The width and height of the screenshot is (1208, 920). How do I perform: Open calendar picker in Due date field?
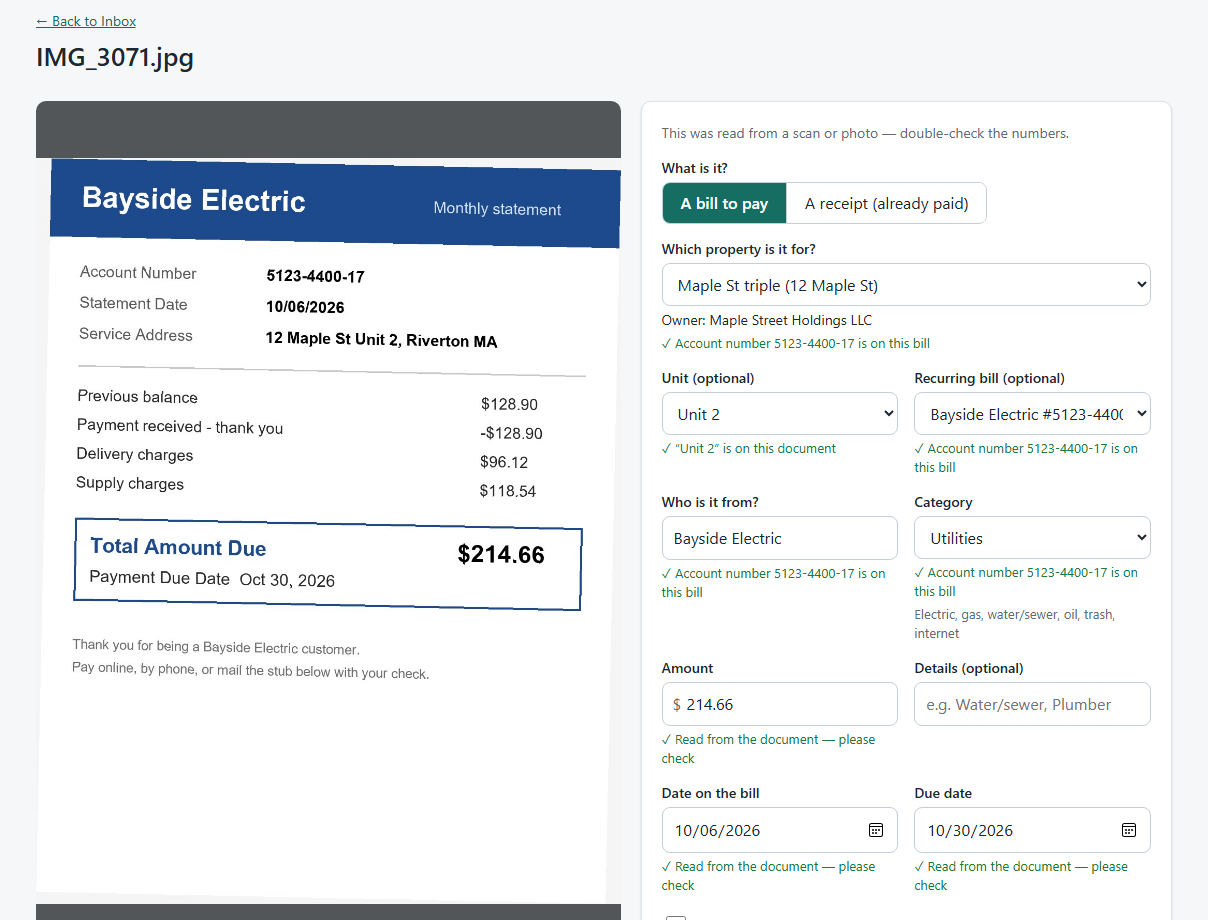point(1129,830)
